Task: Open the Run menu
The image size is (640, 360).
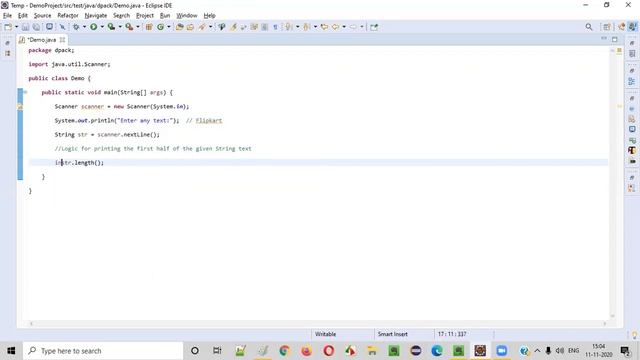Action: [x=165, y=16]
